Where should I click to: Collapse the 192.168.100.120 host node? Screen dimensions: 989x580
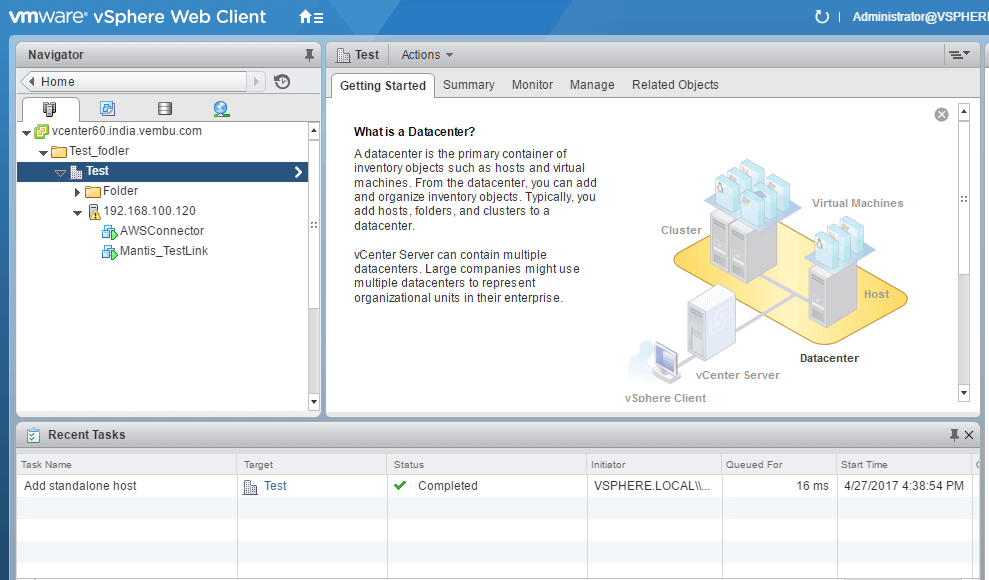point(78,212)
